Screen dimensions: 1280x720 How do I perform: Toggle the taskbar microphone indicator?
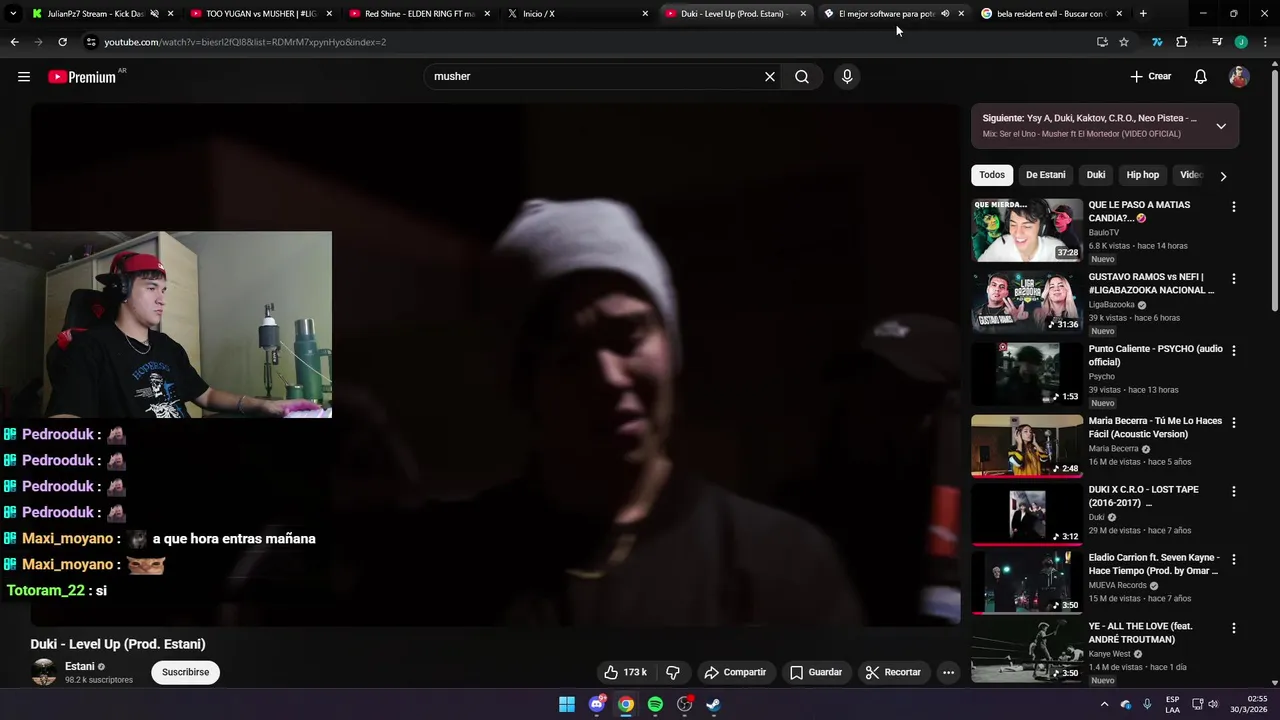click(x=1147, y=704)
